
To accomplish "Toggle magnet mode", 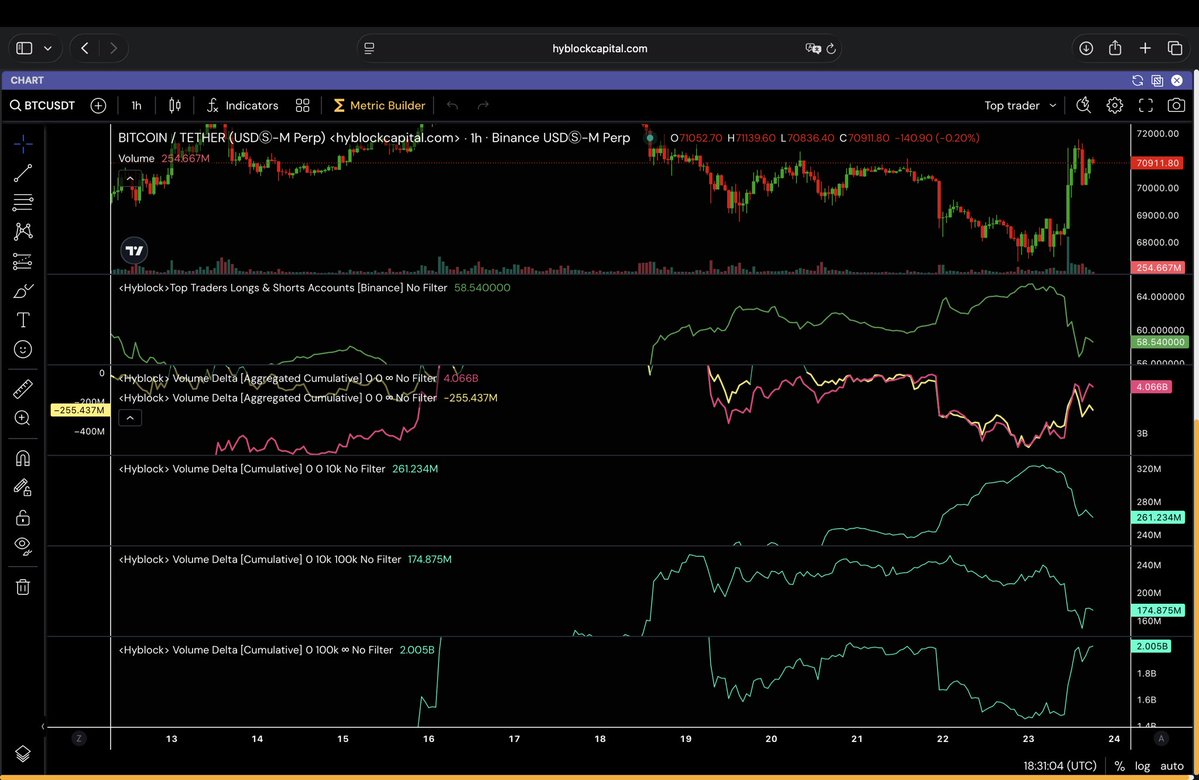I will (x=23, y=458).
